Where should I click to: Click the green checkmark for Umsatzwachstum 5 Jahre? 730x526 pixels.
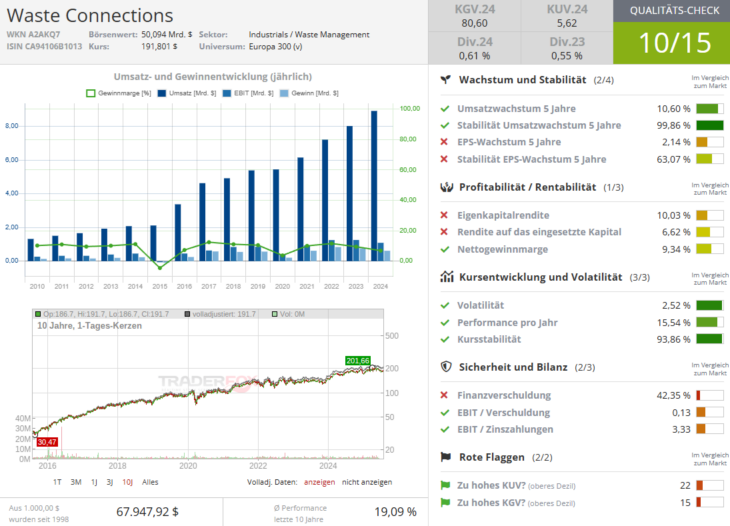(445, 109)
